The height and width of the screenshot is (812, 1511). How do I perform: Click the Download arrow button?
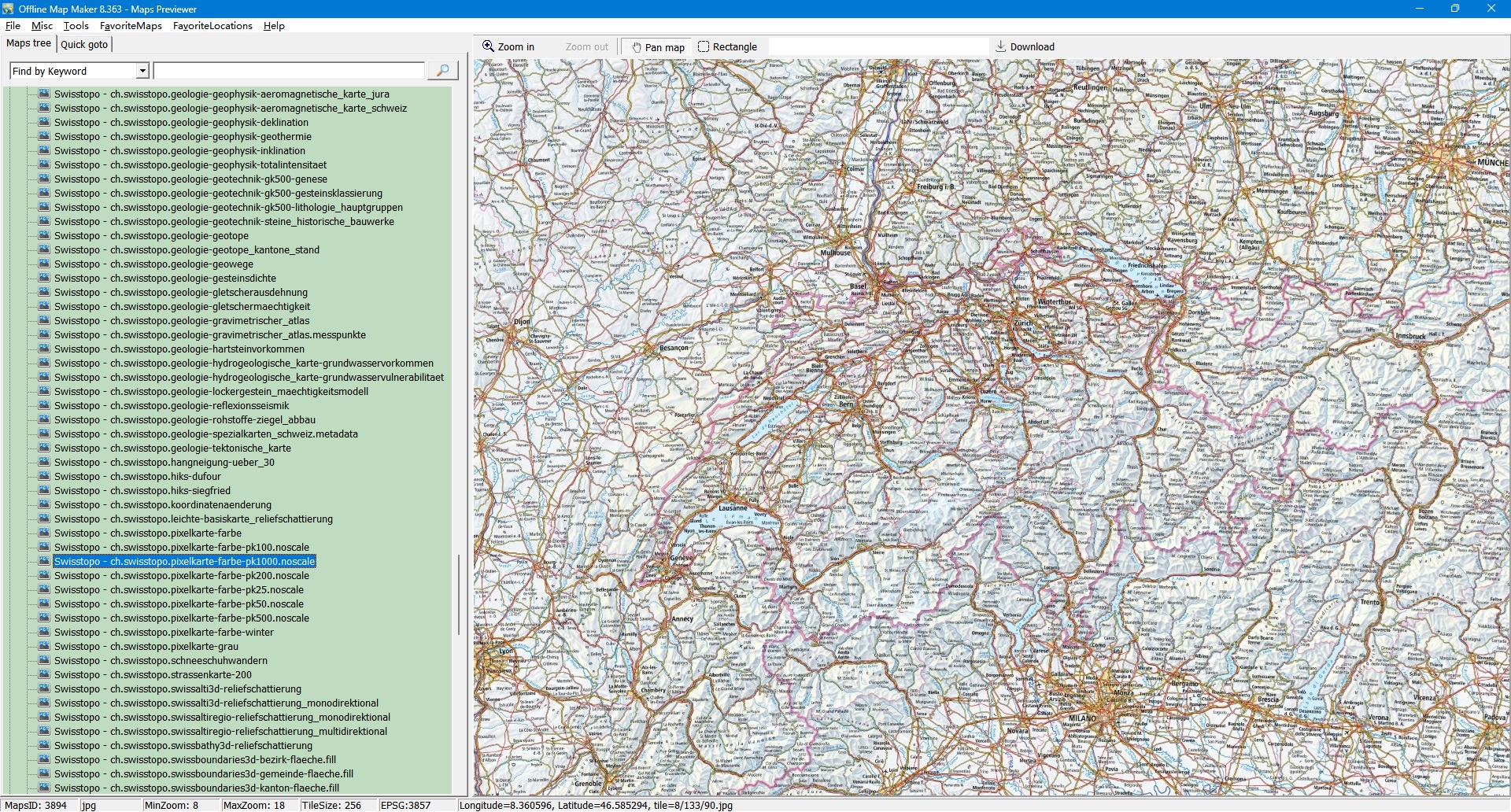[x=1025, y=46]
